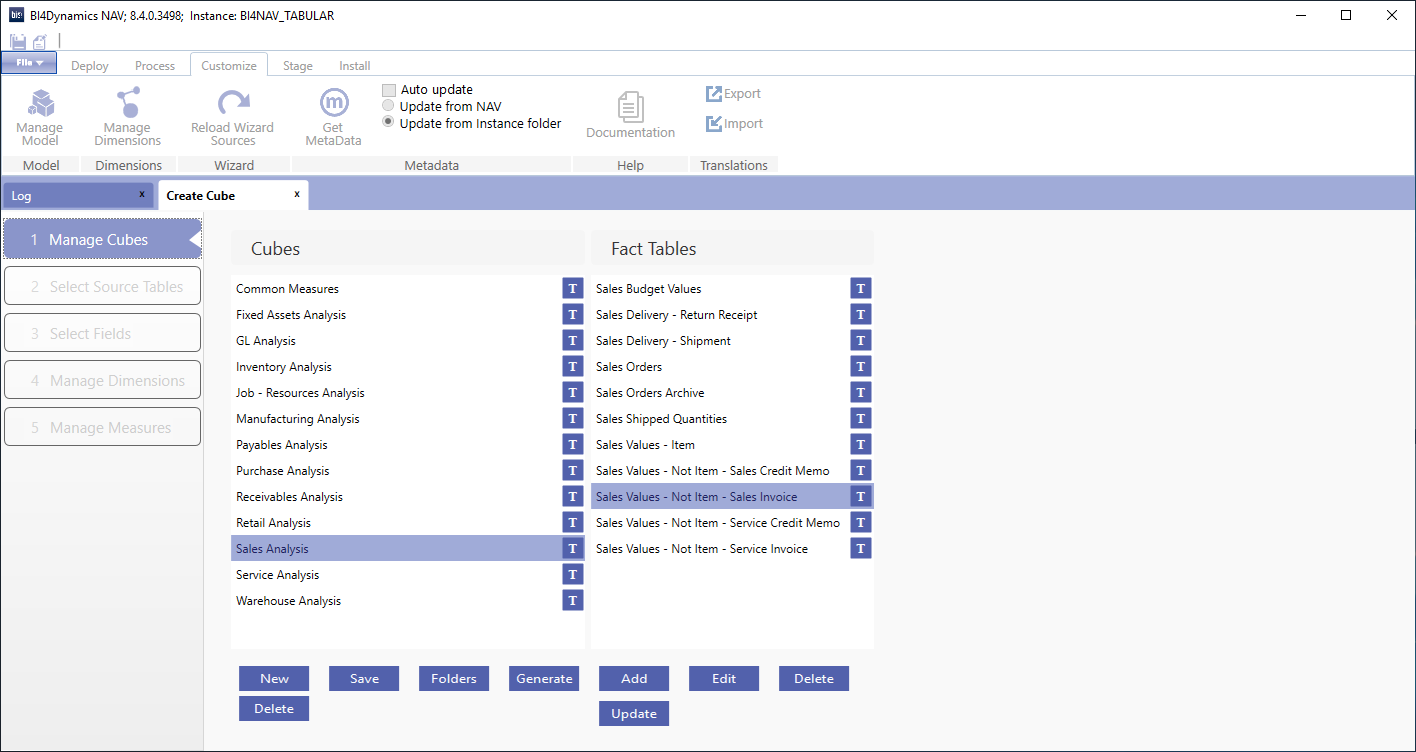Go to step 1 Manage Cubes
The height and width of the screenshot is (752, 1416).
pos(102,240)
